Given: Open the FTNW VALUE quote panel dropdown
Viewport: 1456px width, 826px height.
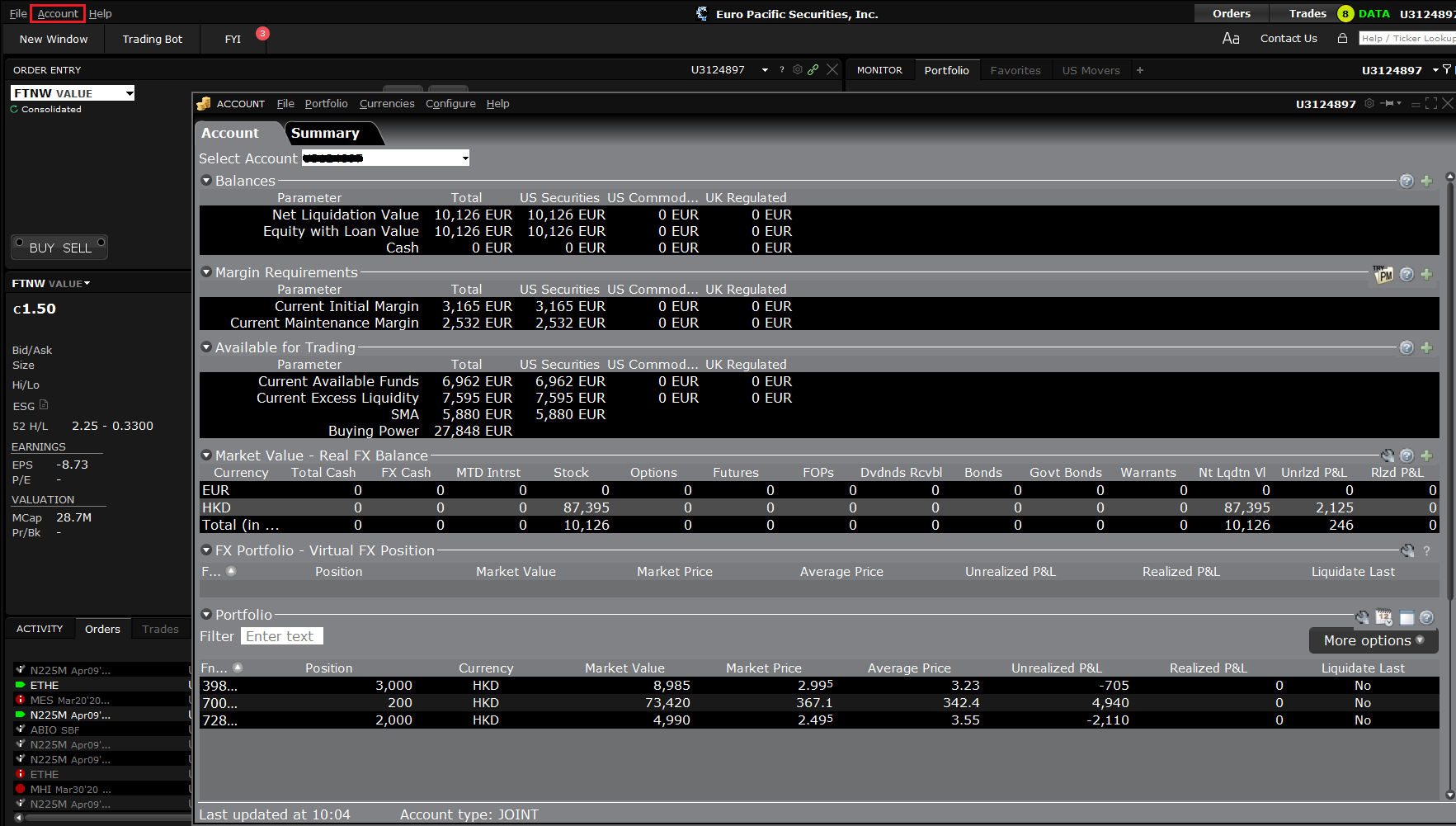Looking at the screenshot, I should 87,284.
